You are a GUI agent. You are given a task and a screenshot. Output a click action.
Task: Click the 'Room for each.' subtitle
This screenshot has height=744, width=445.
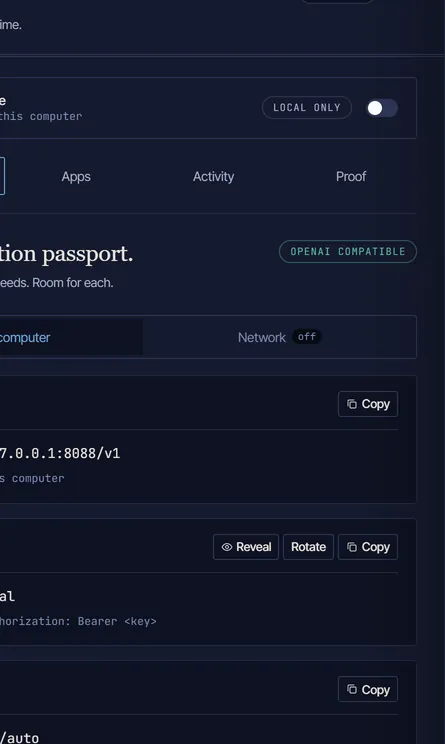point(75,283)
